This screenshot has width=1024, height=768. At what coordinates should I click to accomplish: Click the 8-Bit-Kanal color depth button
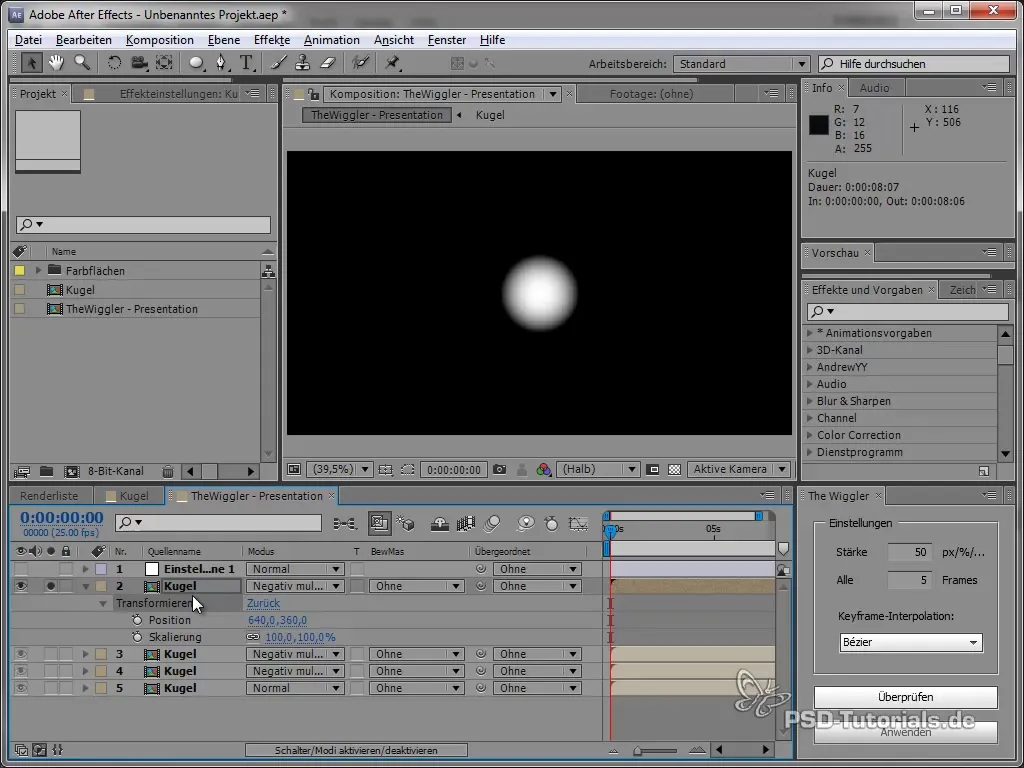point(116,471)
